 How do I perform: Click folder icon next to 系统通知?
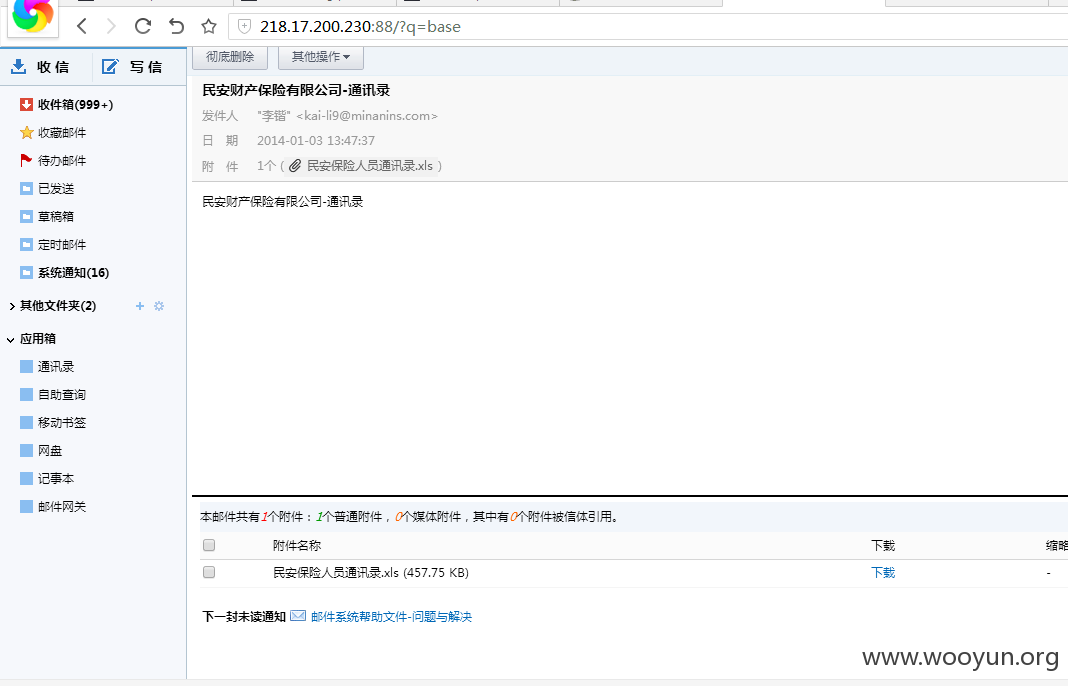point(27,272)
